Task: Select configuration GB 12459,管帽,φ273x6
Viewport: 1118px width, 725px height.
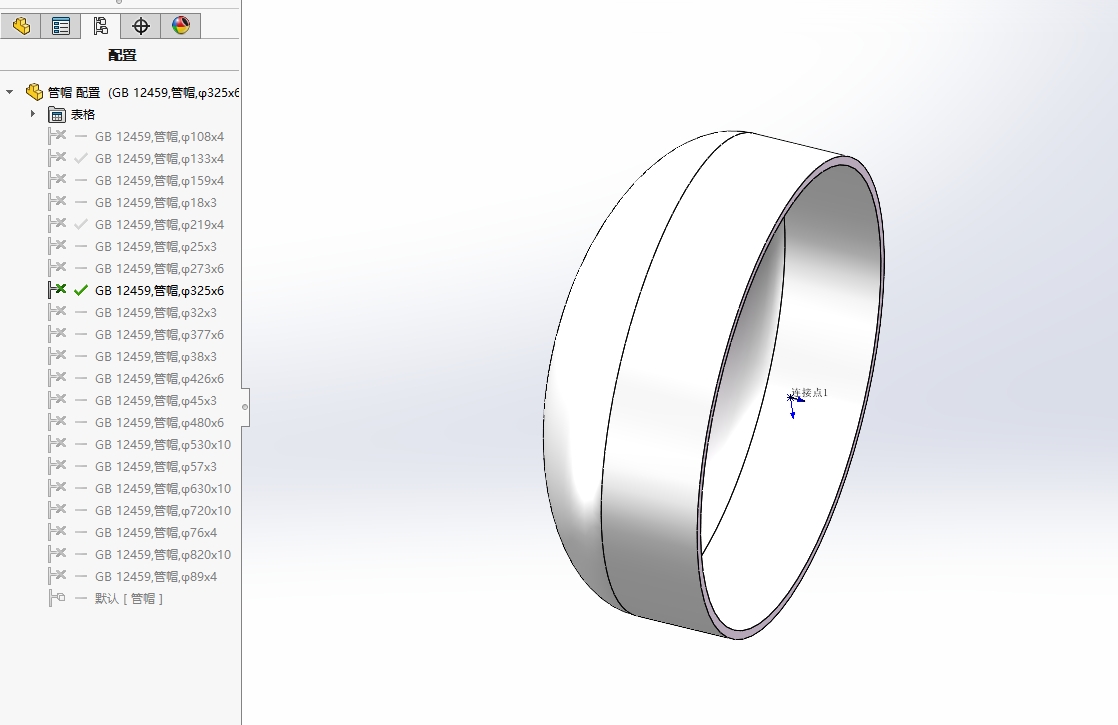Action: [159, 269]
